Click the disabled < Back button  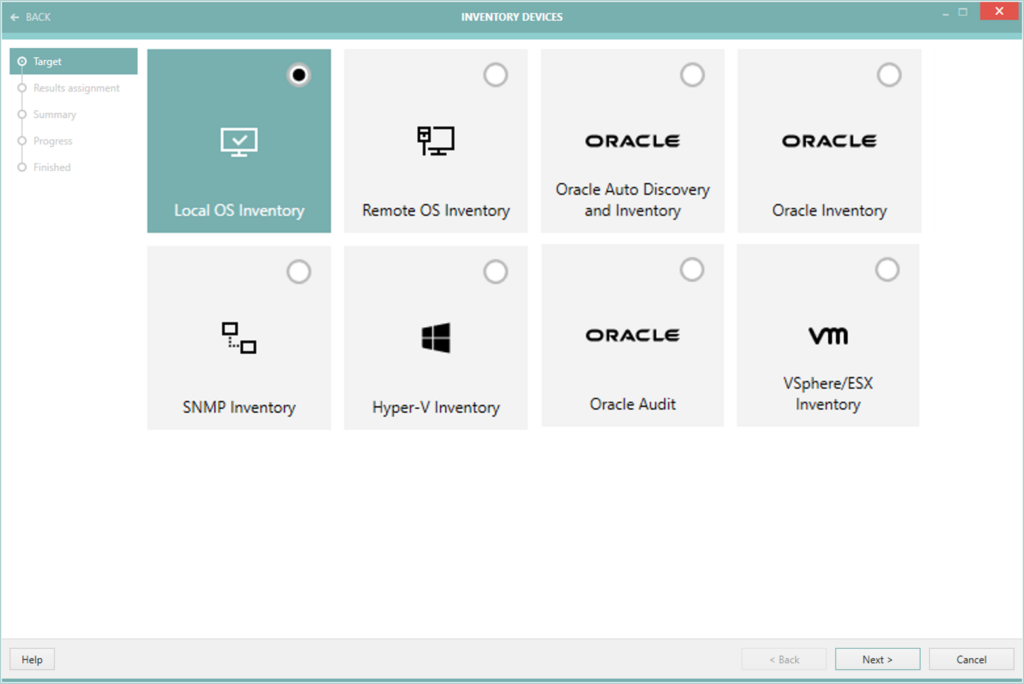click(784, 659)
